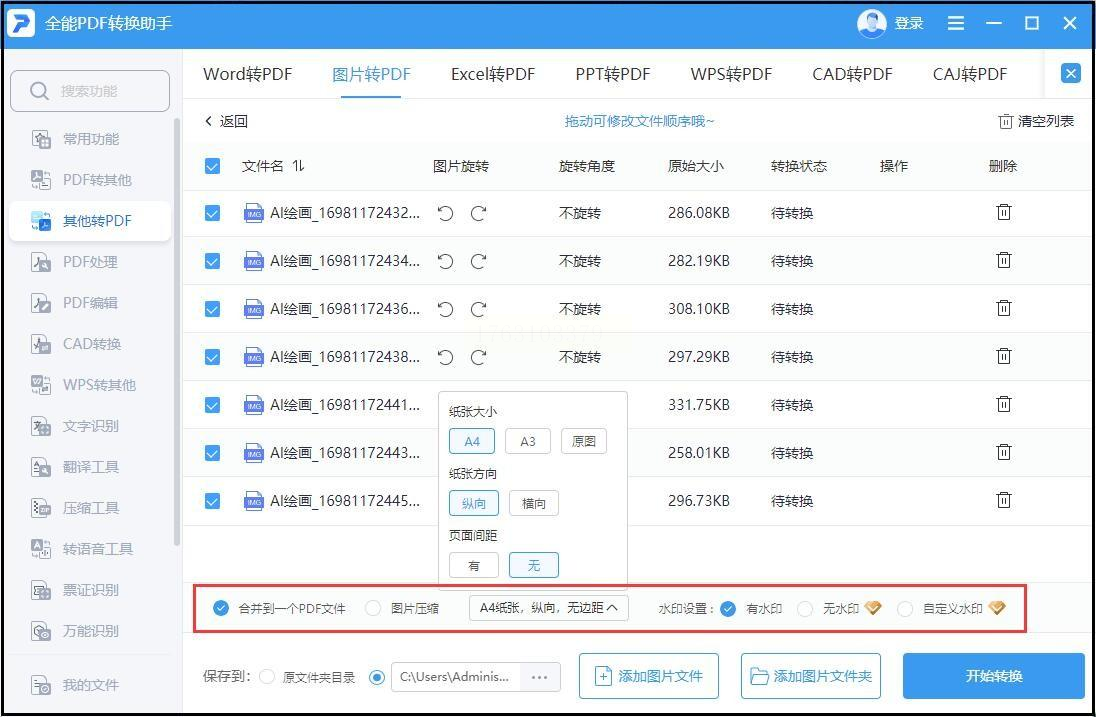Set page margin to 有

pos(474,565)
